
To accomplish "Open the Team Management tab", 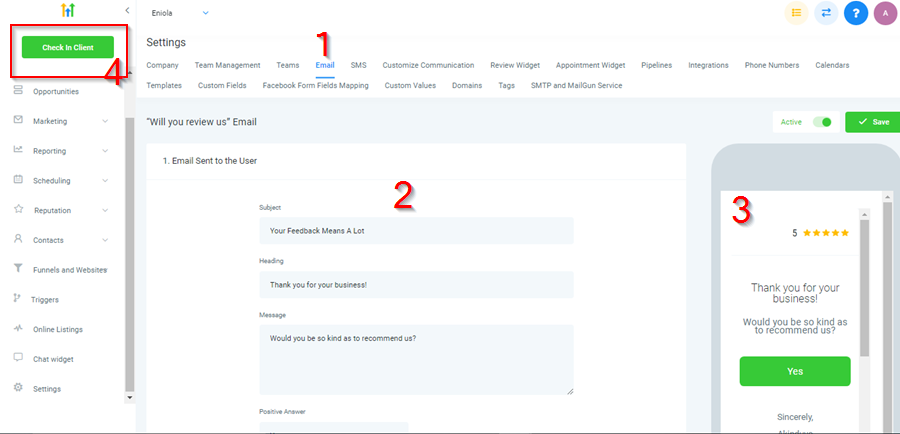I will [x=227, y=65].
